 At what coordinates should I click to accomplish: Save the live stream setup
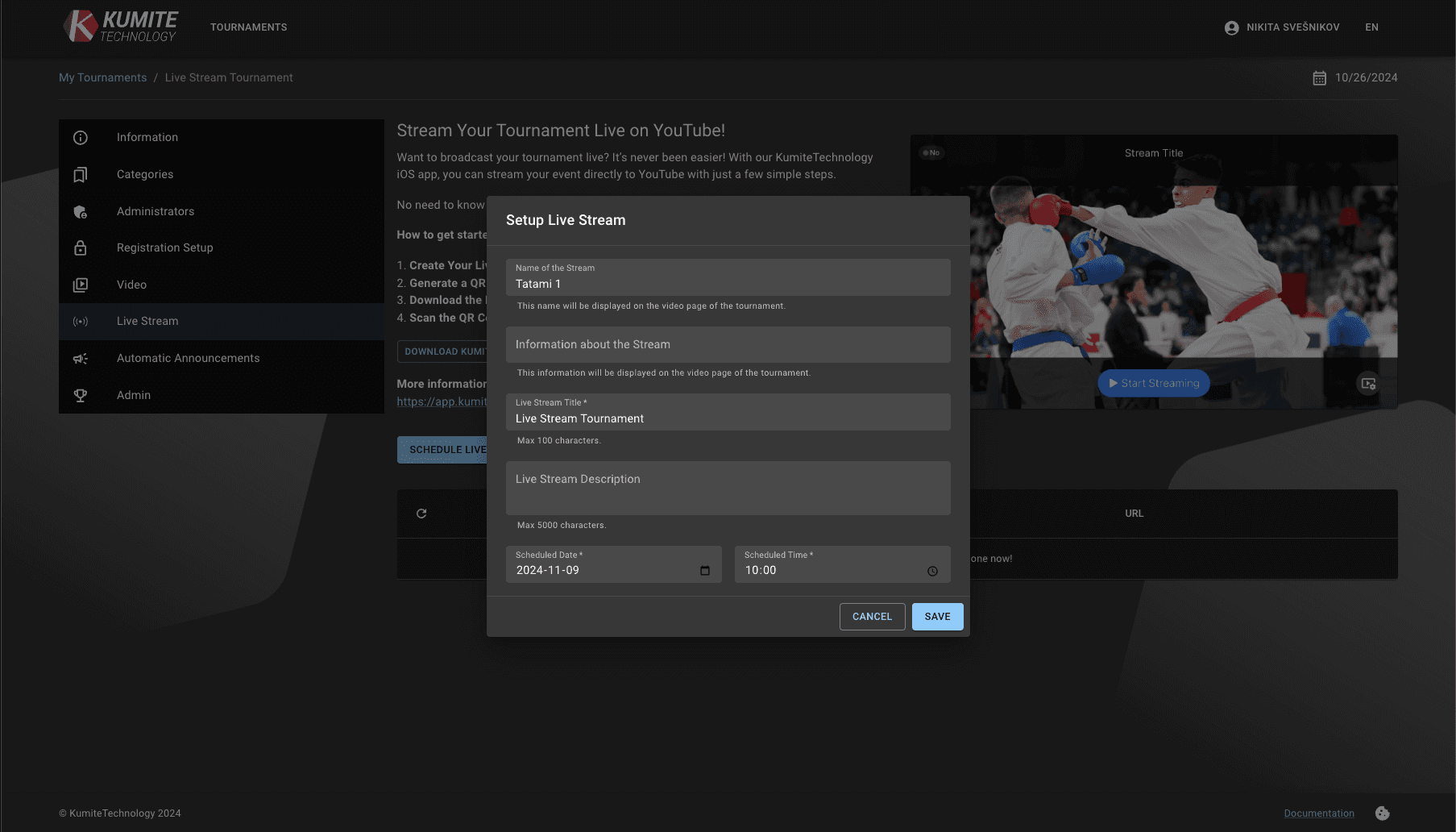(x=937, y=617)
